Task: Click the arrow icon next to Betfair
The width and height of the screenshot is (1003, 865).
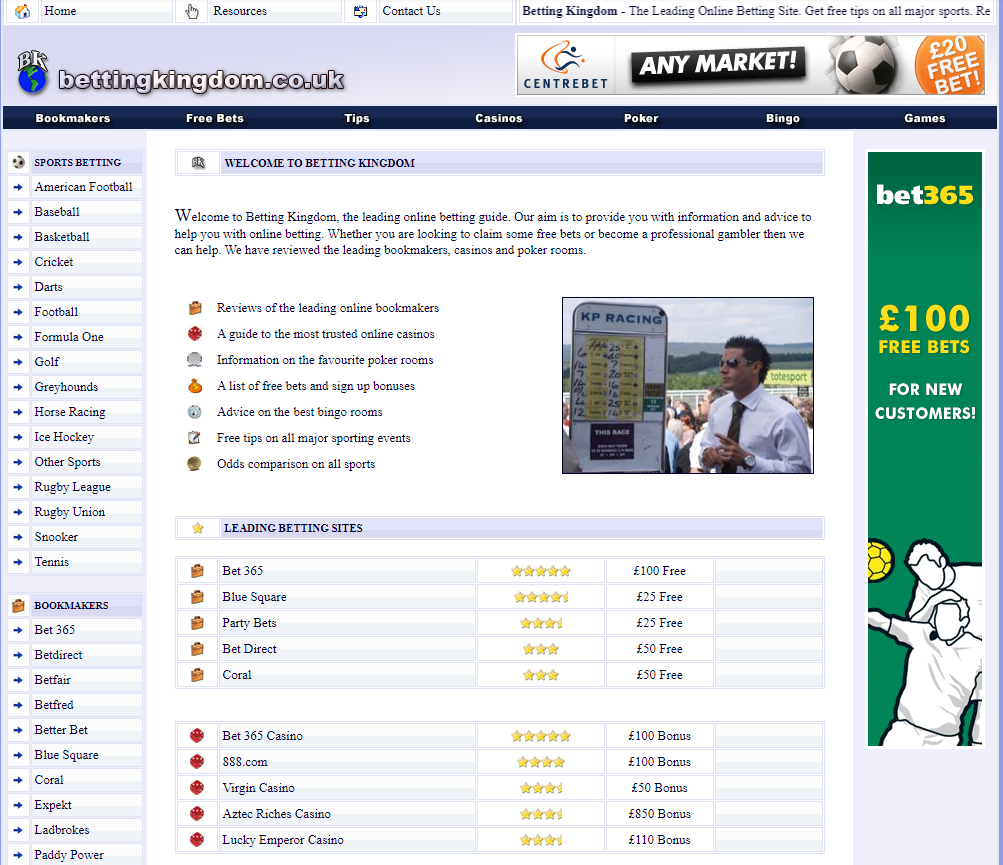Action: coord(18,680)
